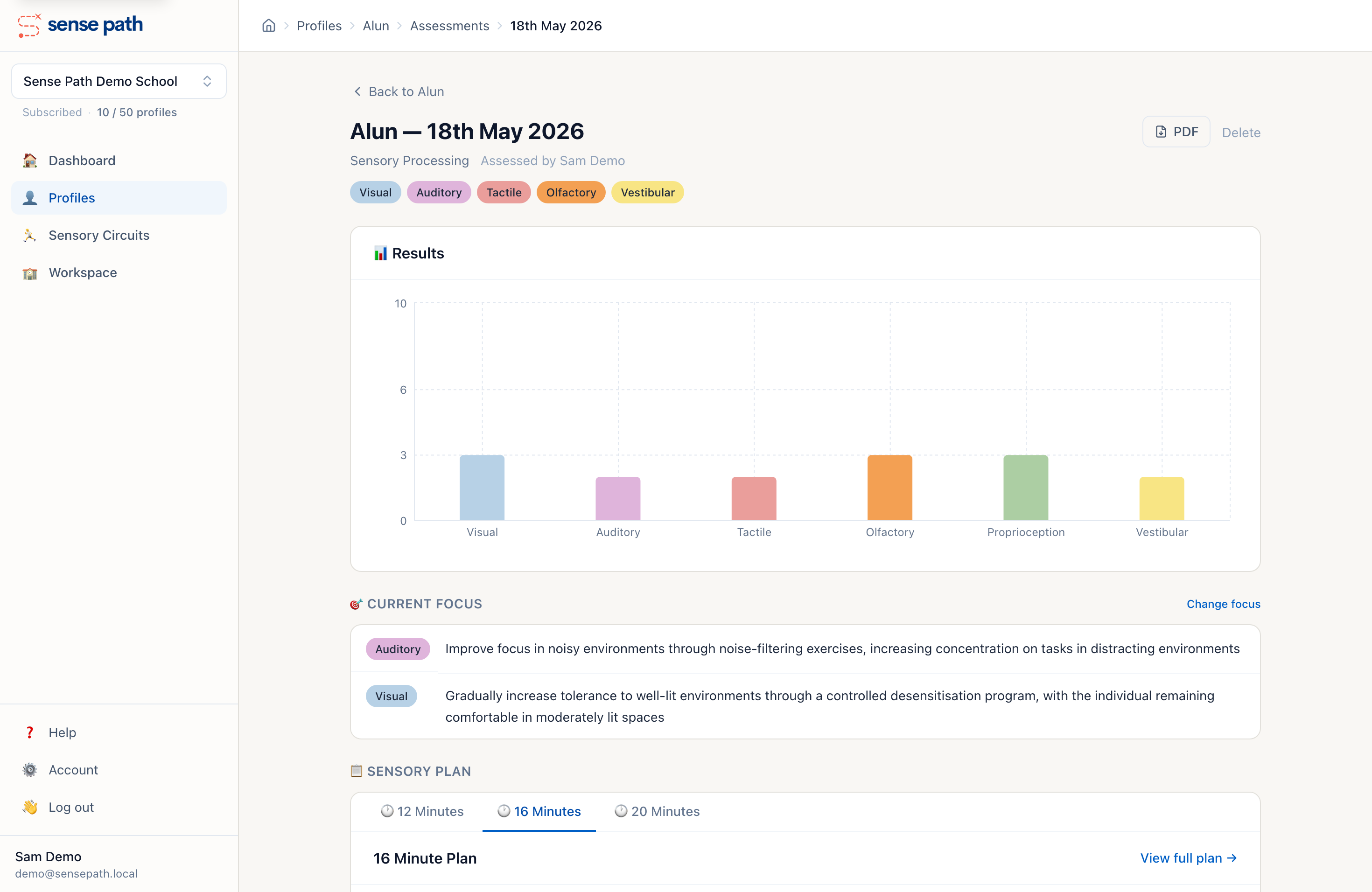This screenshot has width=1372, height=892.
Task: Click the Sensory Plan clipboard icon
Action: point(356,771)
